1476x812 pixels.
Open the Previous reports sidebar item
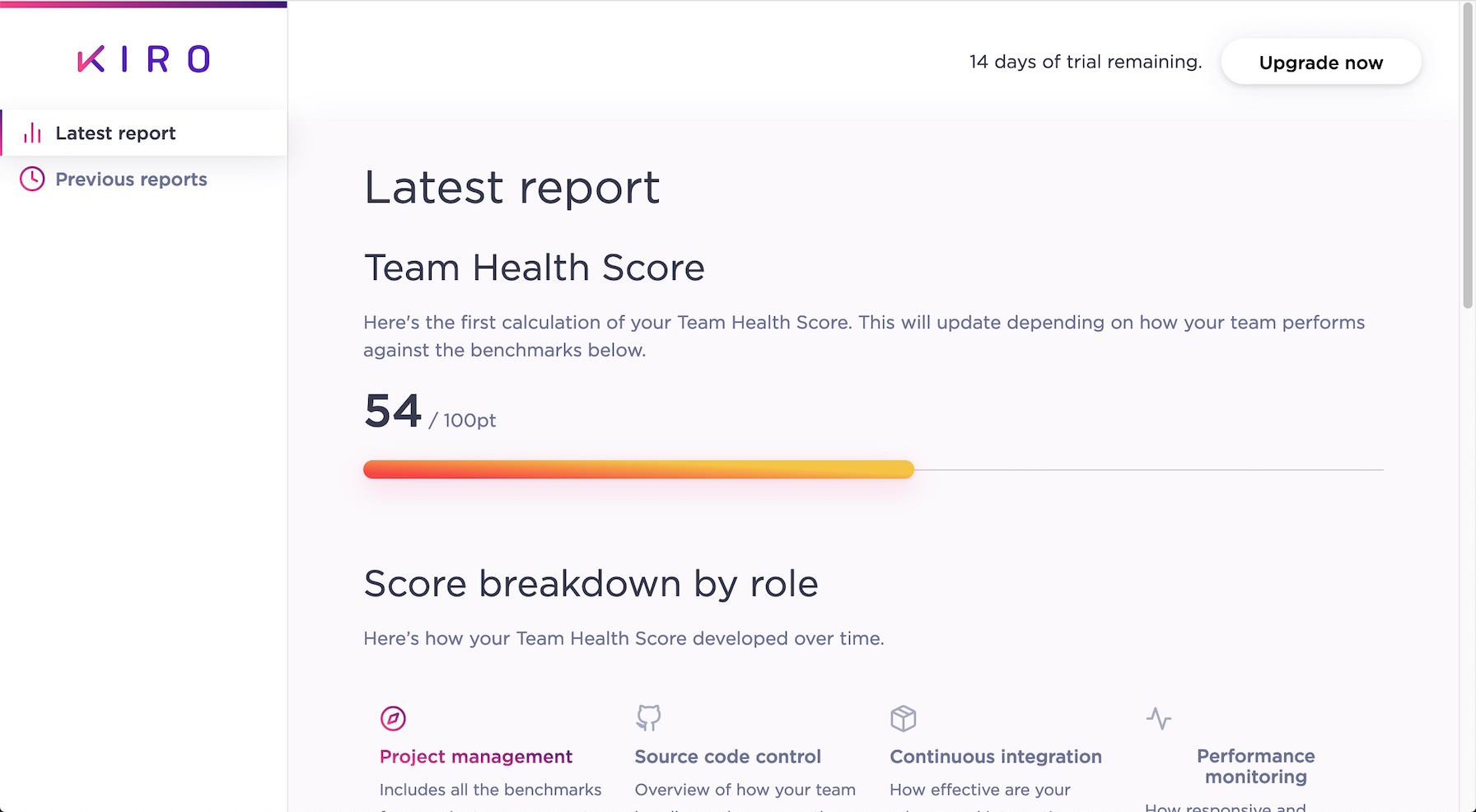click(131, 180)
